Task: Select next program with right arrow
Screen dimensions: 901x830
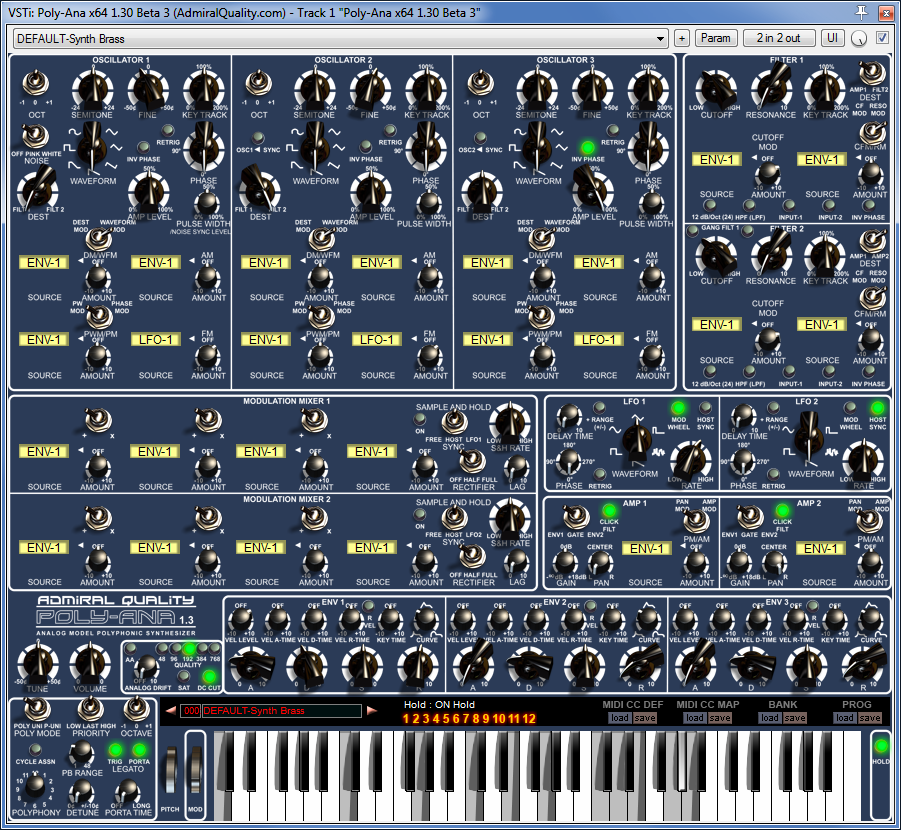Action: click(372, 710)
